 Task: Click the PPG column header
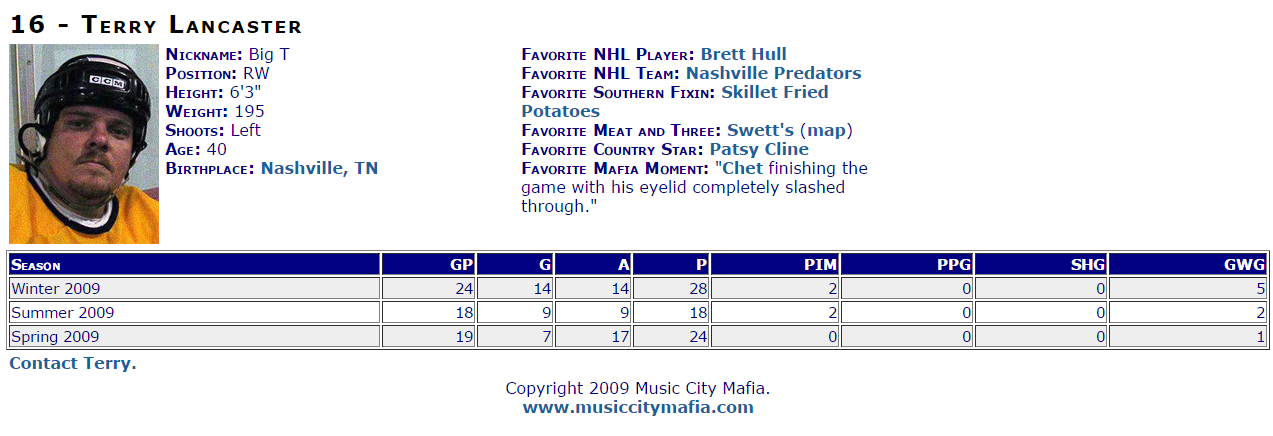tap(907, 264)
